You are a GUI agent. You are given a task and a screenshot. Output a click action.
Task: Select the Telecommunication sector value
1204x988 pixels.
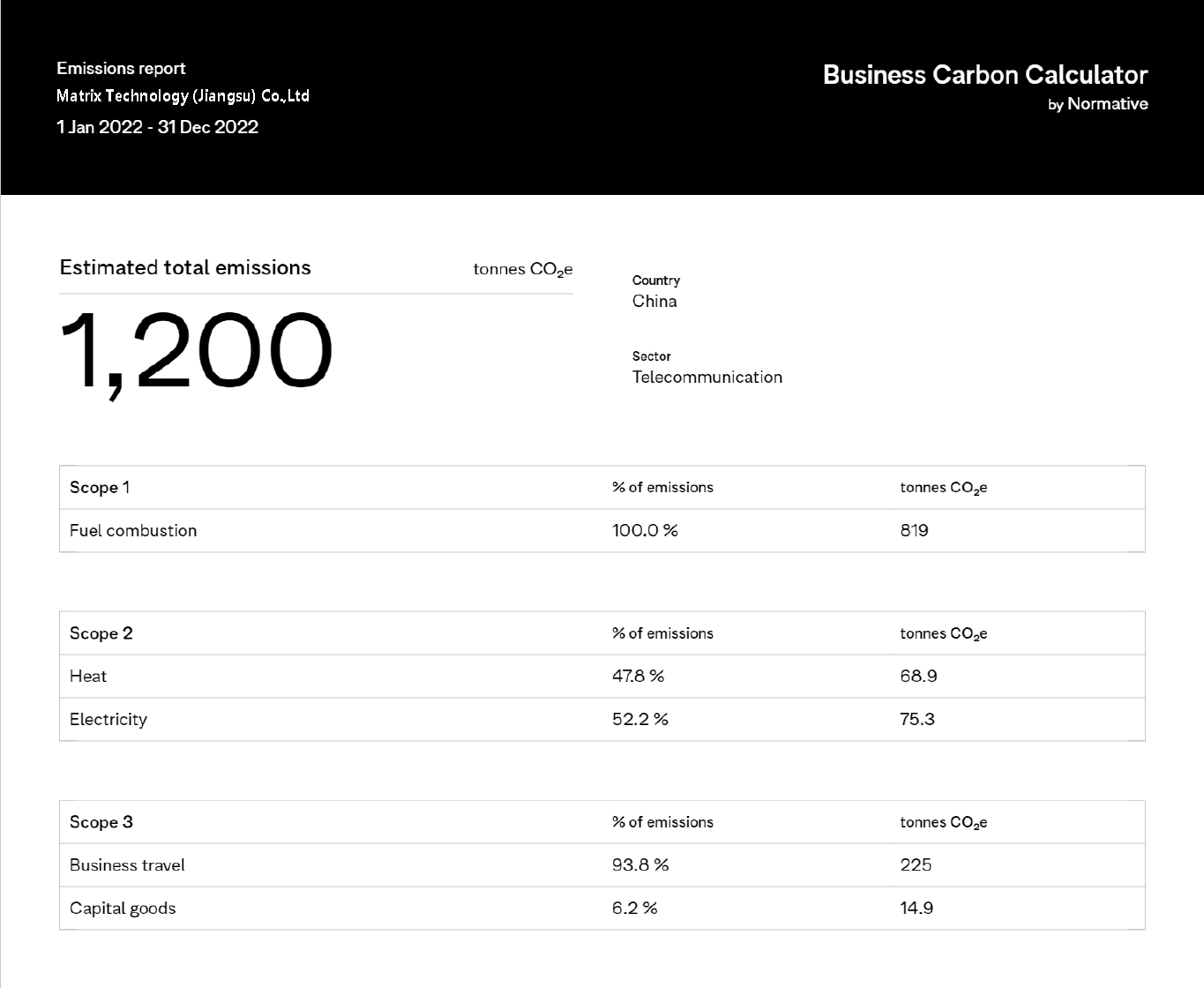pos(707,378)
